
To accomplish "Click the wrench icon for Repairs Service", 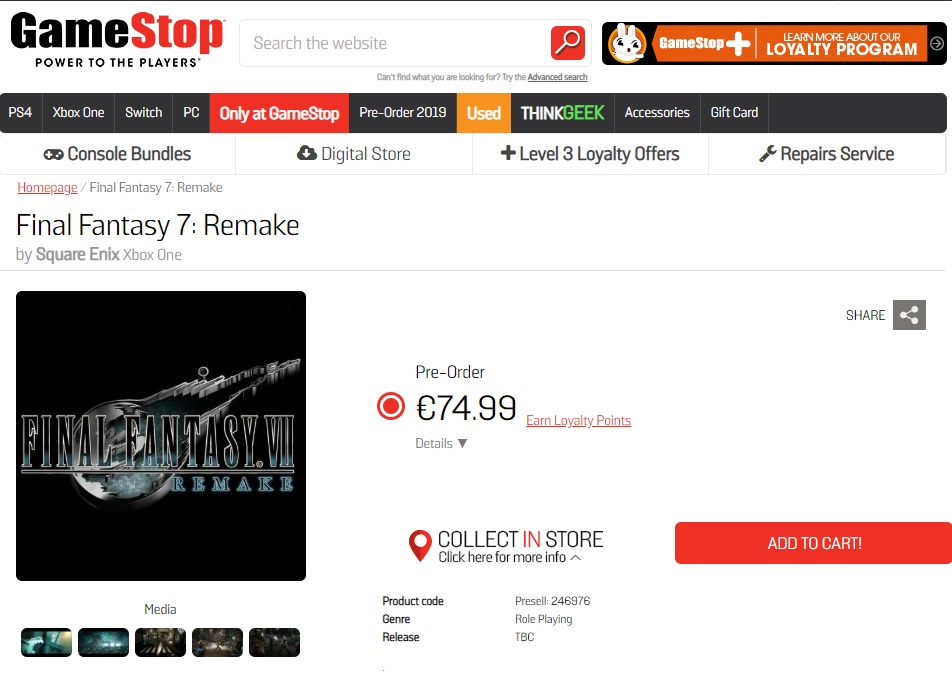I will pyautogui.click(x=767, y=154).
